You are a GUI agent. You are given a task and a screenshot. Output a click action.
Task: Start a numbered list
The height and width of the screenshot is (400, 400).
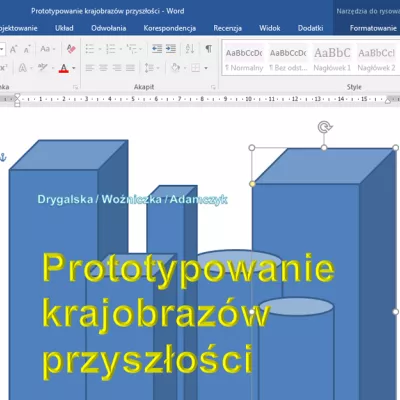[110, 49]
